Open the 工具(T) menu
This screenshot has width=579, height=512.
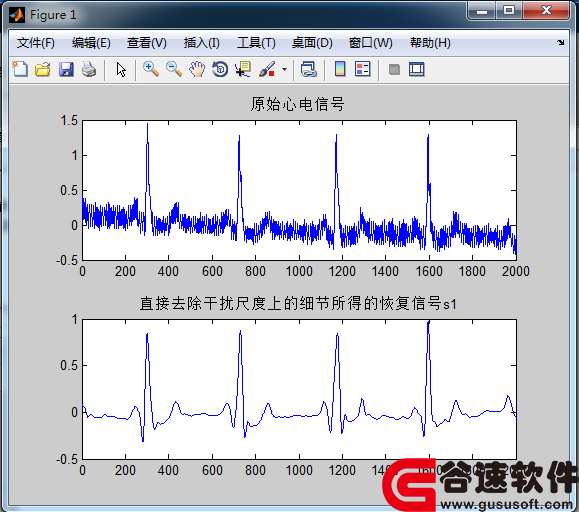coord(256,43)
